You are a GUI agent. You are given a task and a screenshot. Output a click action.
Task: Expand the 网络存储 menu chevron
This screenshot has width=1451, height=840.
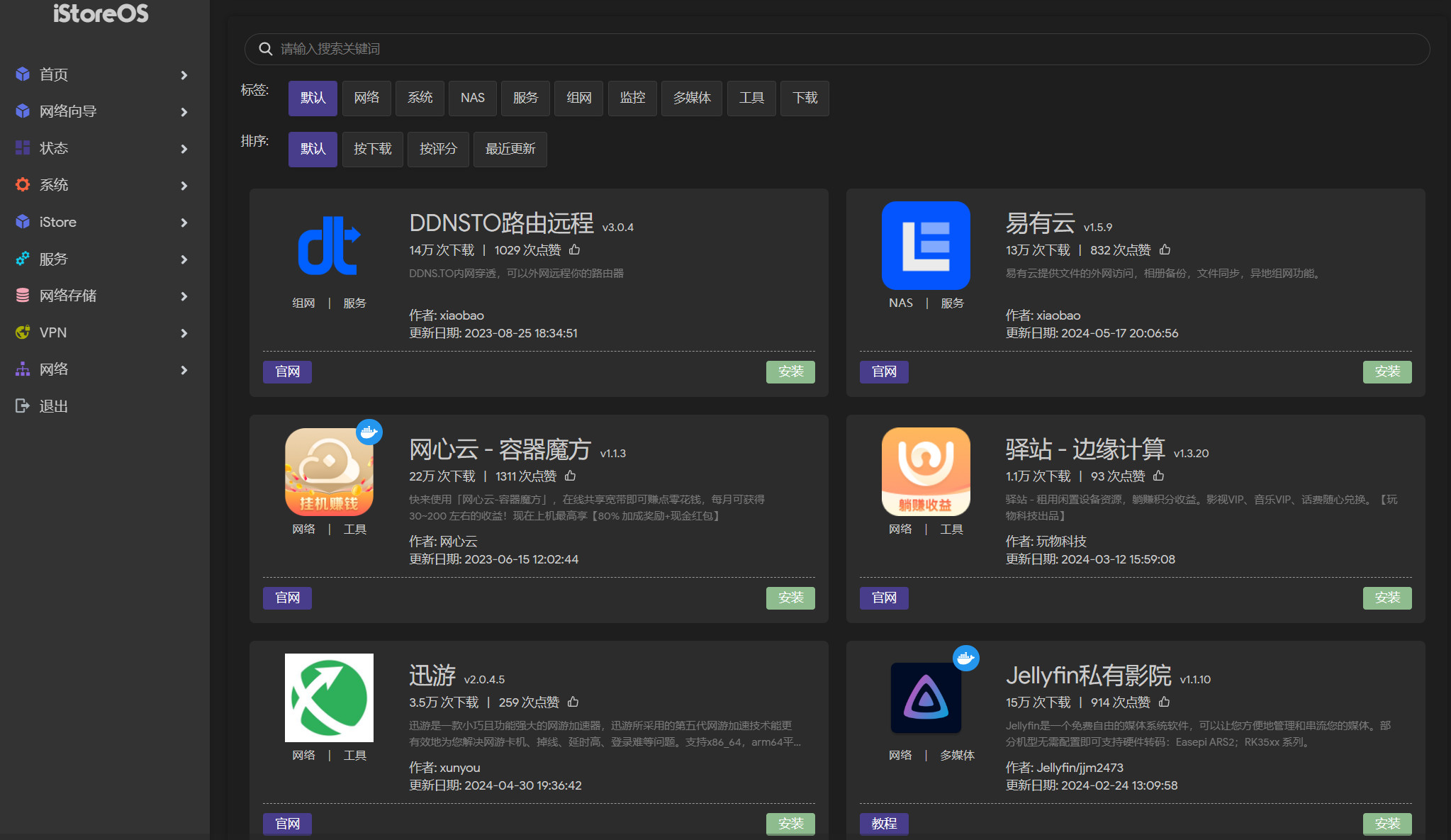point(184,296)
